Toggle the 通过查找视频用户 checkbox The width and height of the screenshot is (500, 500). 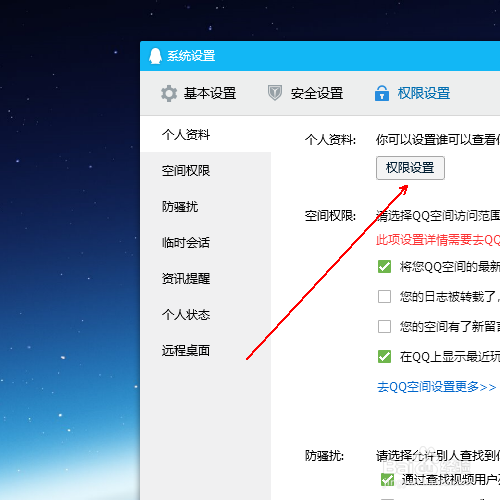[x=387, y=480]
